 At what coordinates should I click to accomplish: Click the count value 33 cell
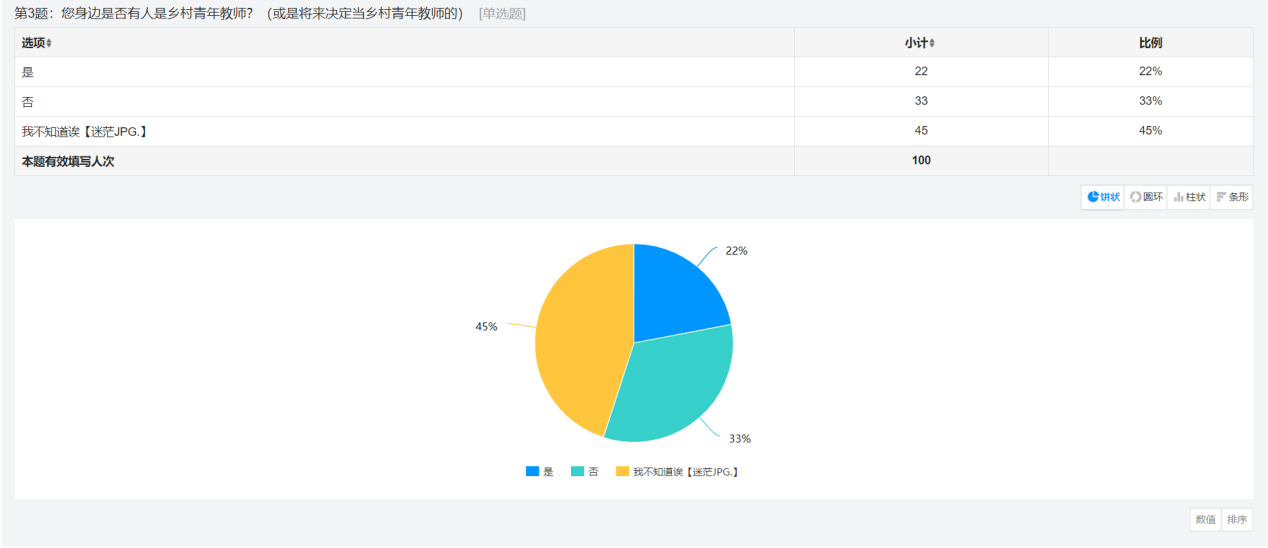point(921,101)
